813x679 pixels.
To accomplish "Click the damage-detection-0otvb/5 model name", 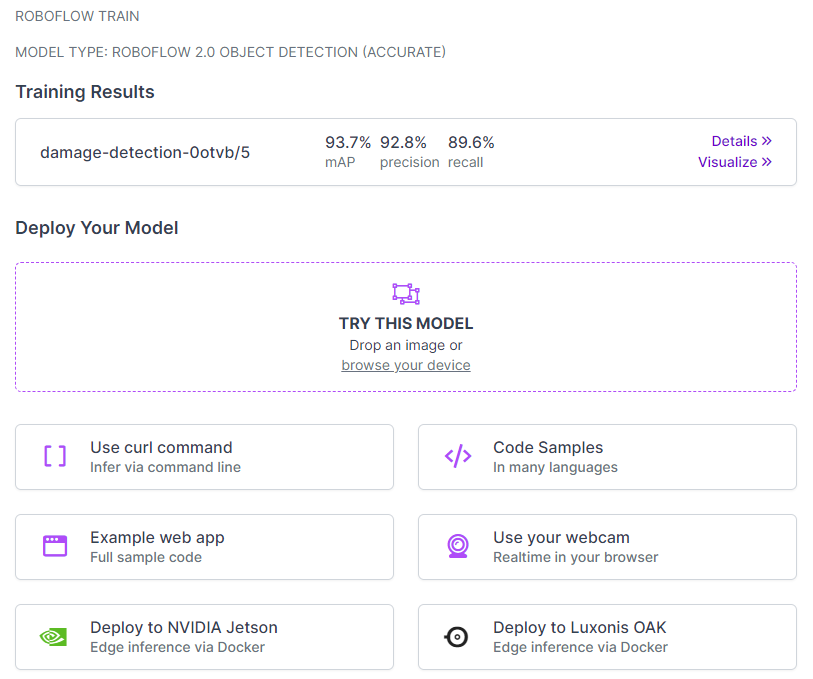I will click(145, 152).
